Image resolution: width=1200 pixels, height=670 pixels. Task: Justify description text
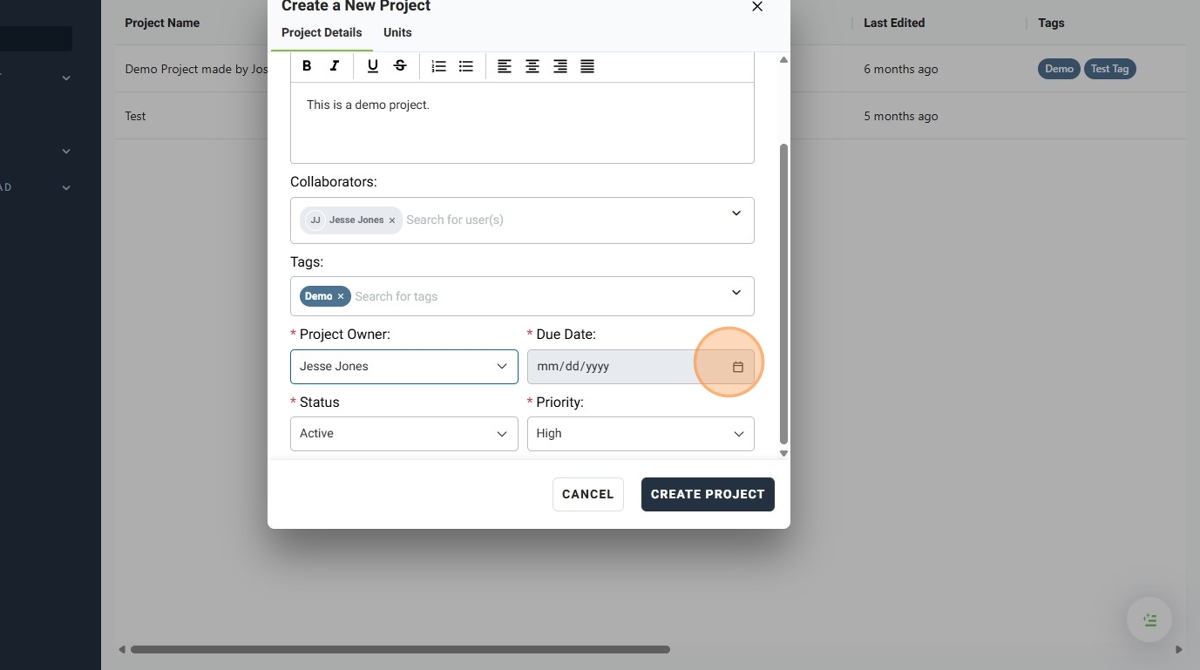pyautogui.click(x=587, y=66)
